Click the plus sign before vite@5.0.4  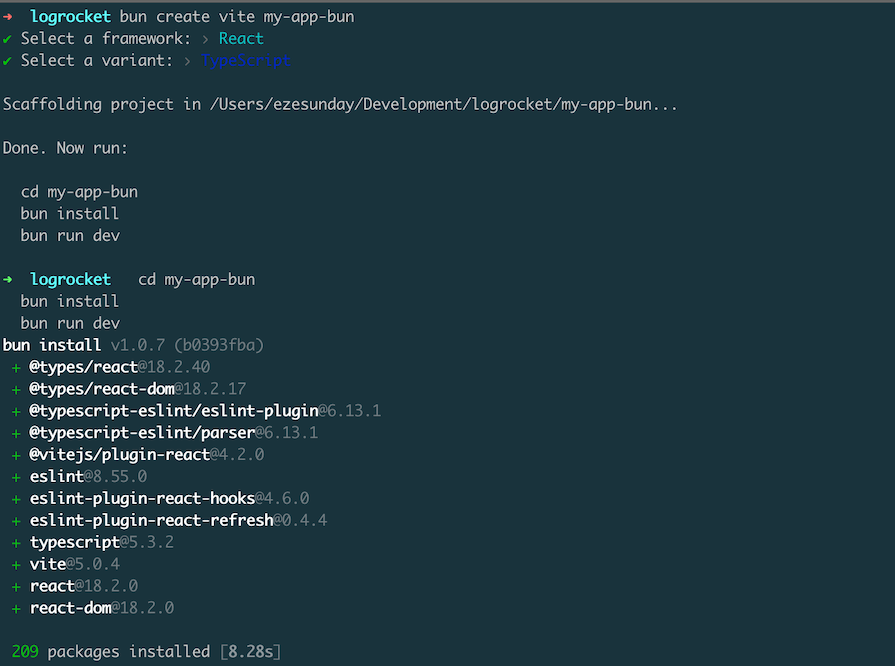point(16,565)
